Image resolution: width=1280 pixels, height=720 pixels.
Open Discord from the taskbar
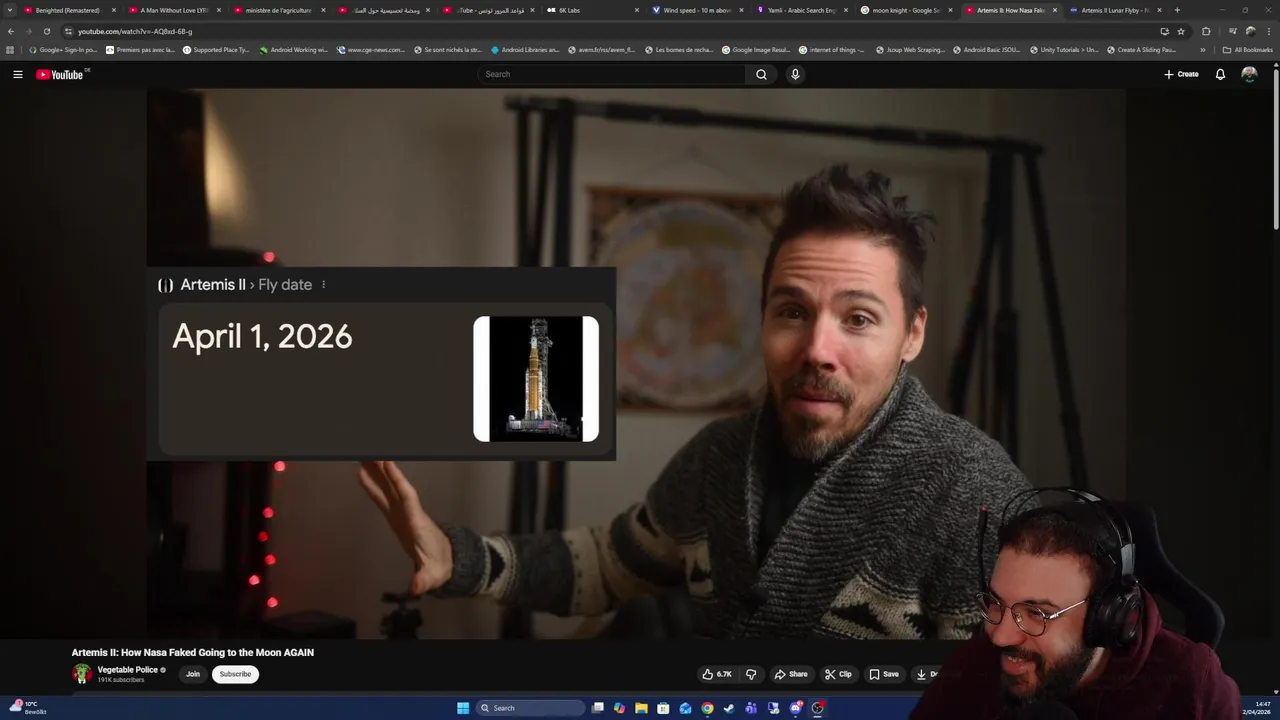coord(795,708)
